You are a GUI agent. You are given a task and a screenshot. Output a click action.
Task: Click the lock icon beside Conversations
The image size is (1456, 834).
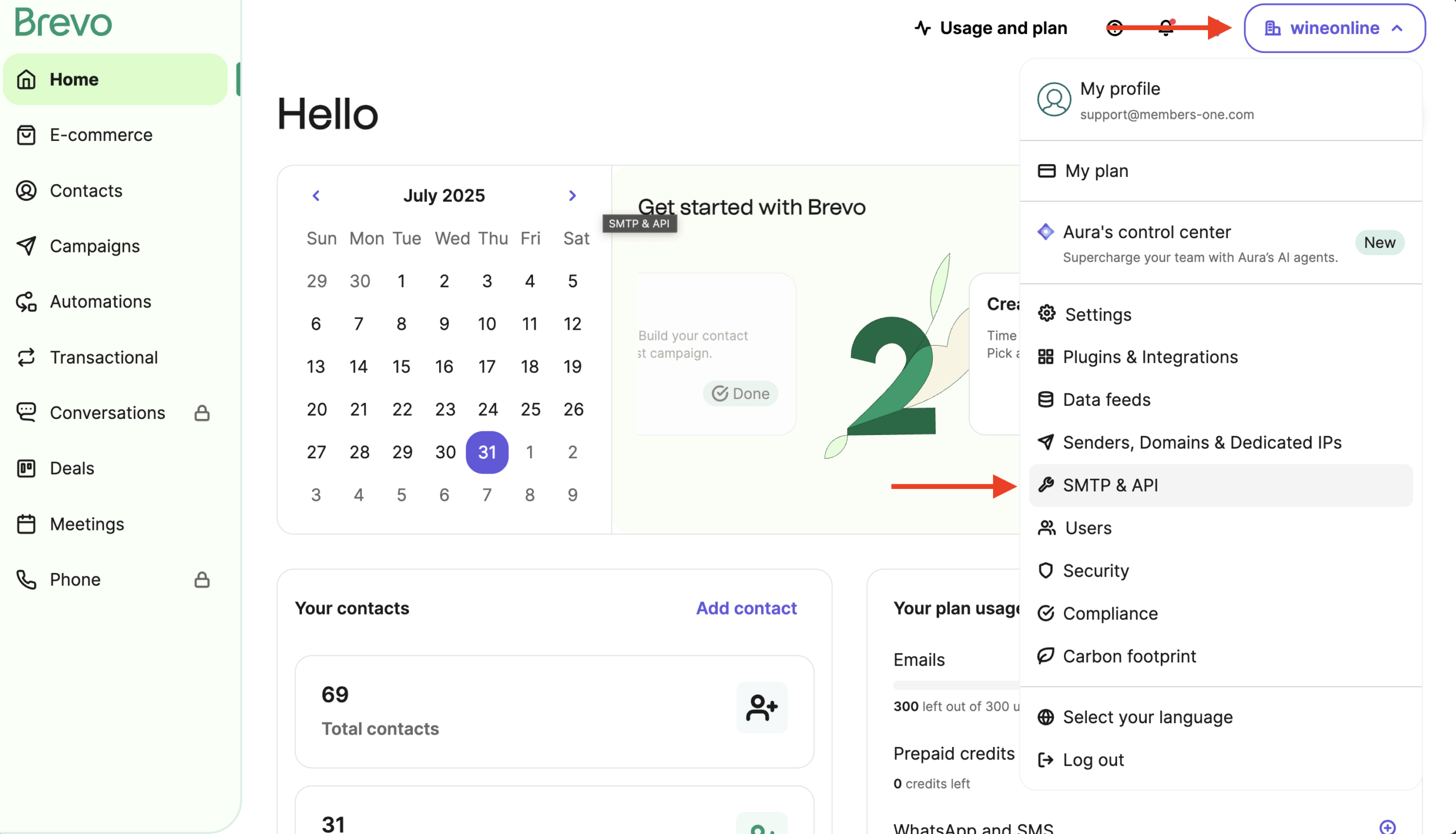click(x=202, y=413)
